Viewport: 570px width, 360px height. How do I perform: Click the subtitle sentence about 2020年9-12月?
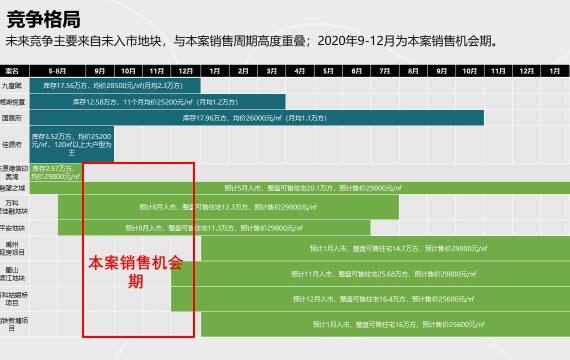click(x=252, y=41)
